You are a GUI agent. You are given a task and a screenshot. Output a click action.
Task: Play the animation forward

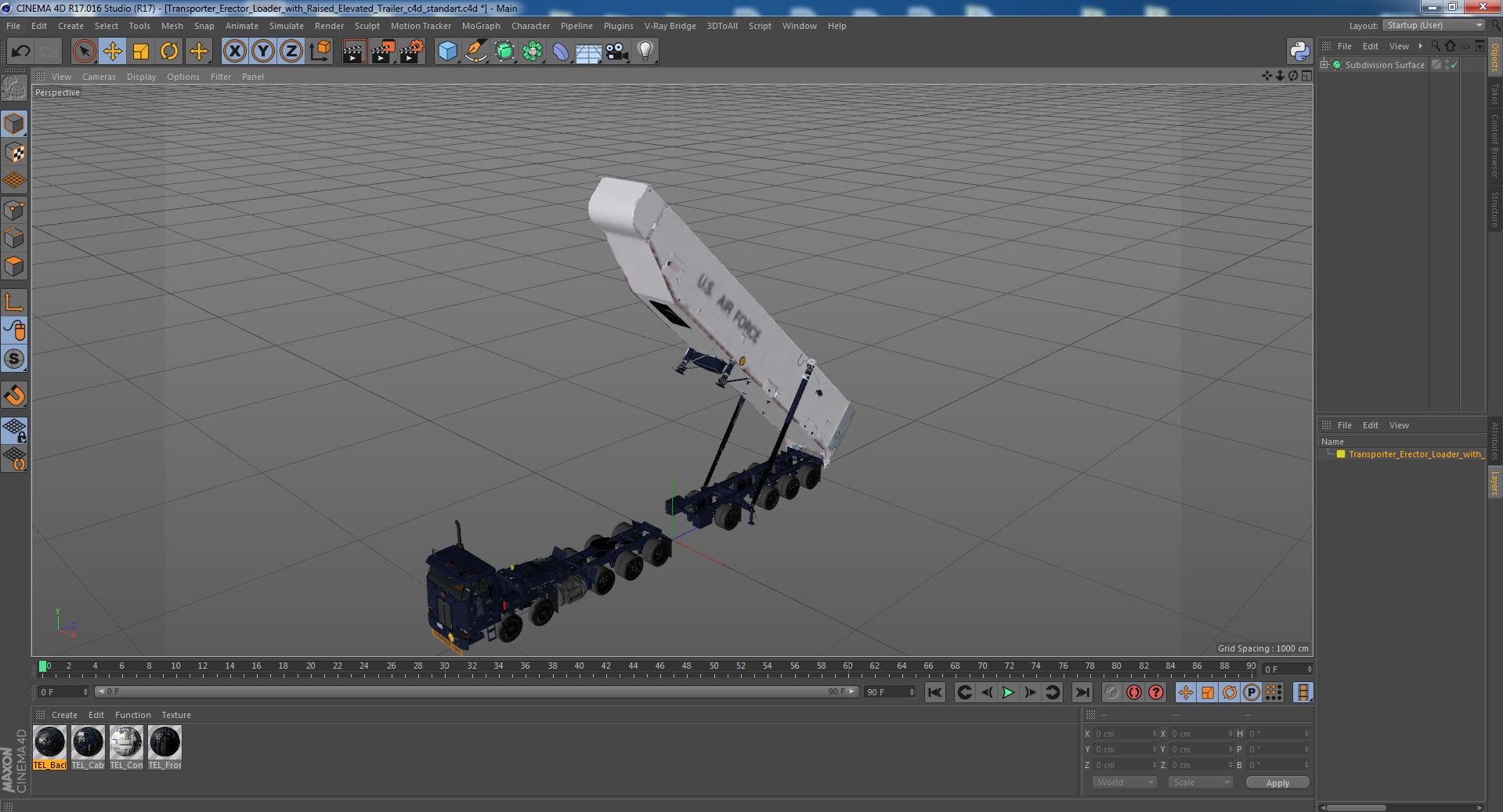click(1008, 692)
